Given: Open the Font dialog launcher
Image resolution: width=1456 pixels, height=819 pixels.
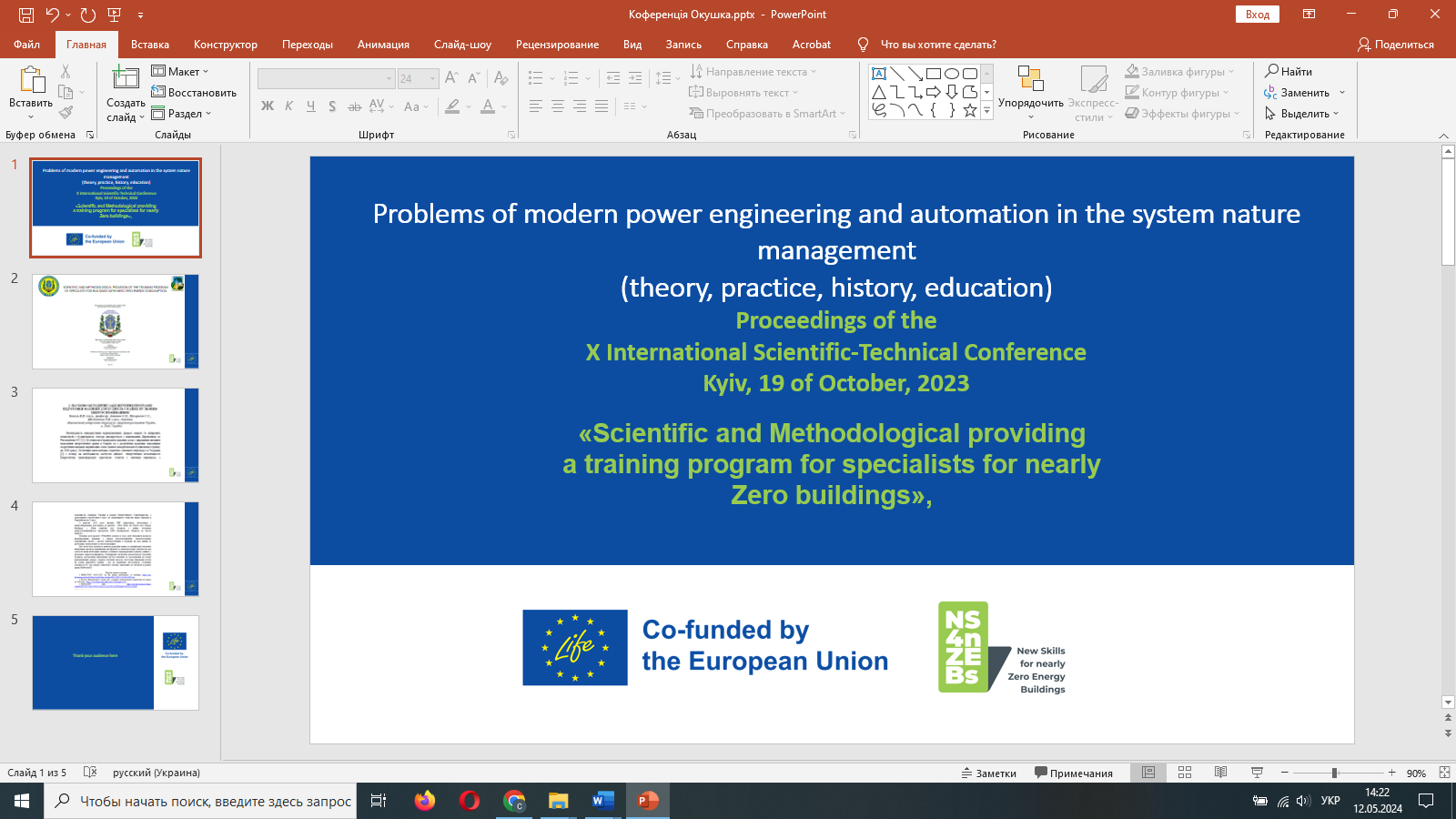Looking at the screenshot, I should pyautogui.click(x=511, y=135).
